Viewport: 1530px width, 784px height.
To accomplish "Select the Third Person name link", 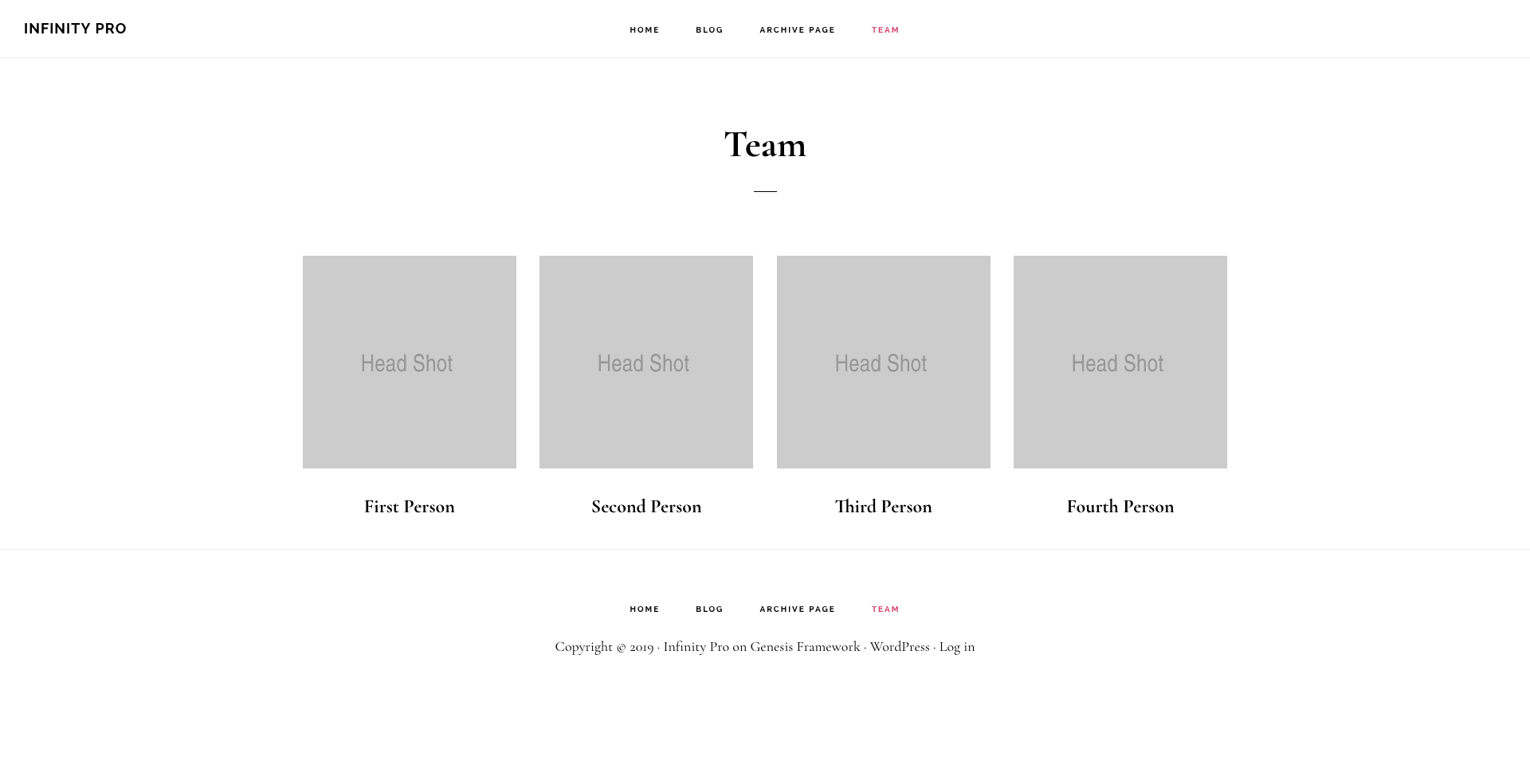I will 883,507.
